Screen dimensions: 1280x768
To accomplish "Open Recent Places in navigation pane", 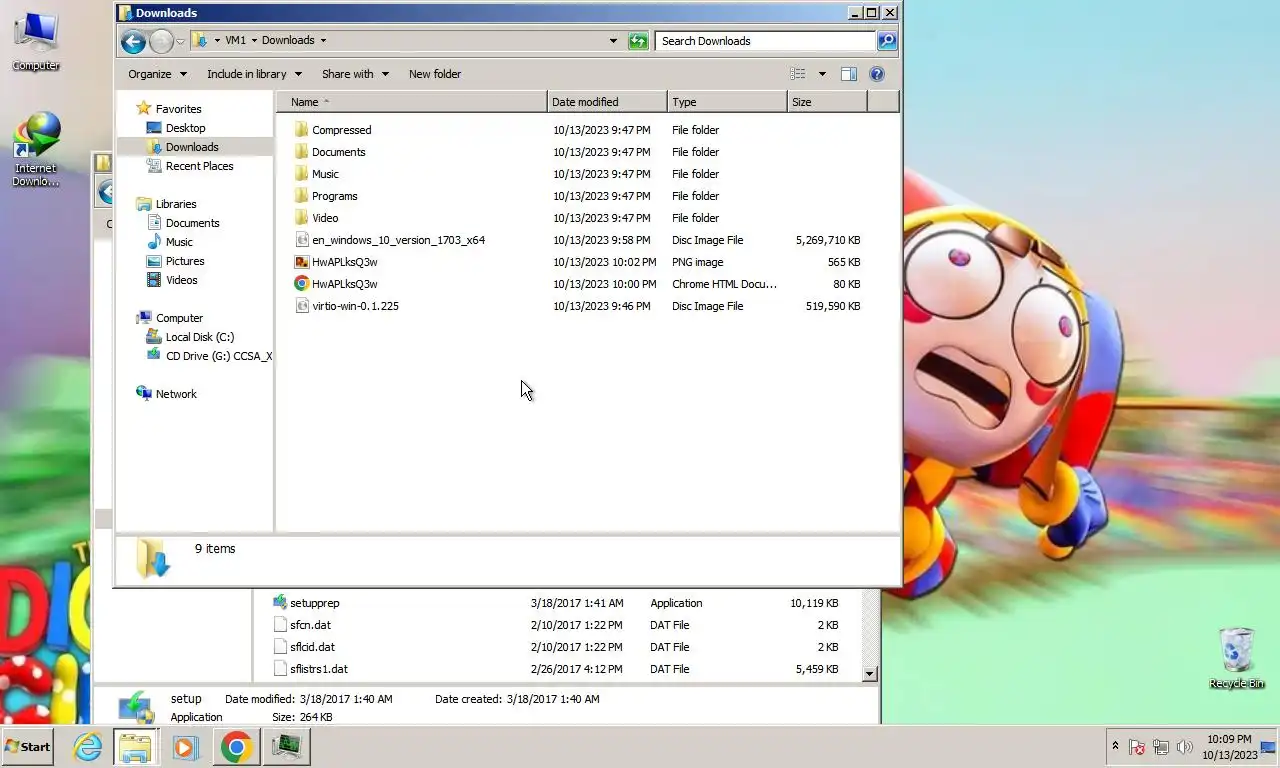I will click(x=199, y=166).
